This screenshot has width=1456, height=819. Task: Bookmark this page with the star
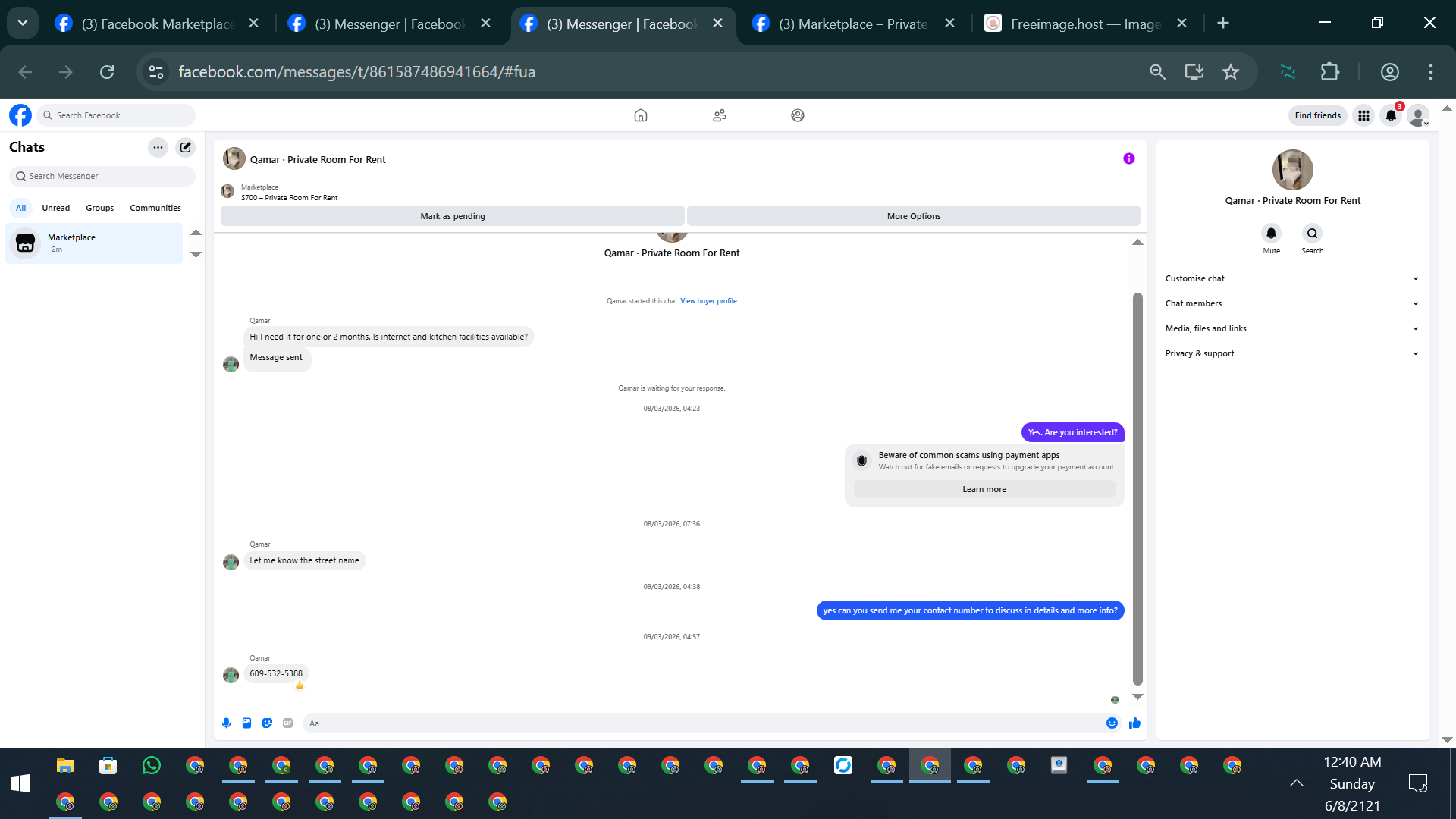click(x=1230, y=72)
